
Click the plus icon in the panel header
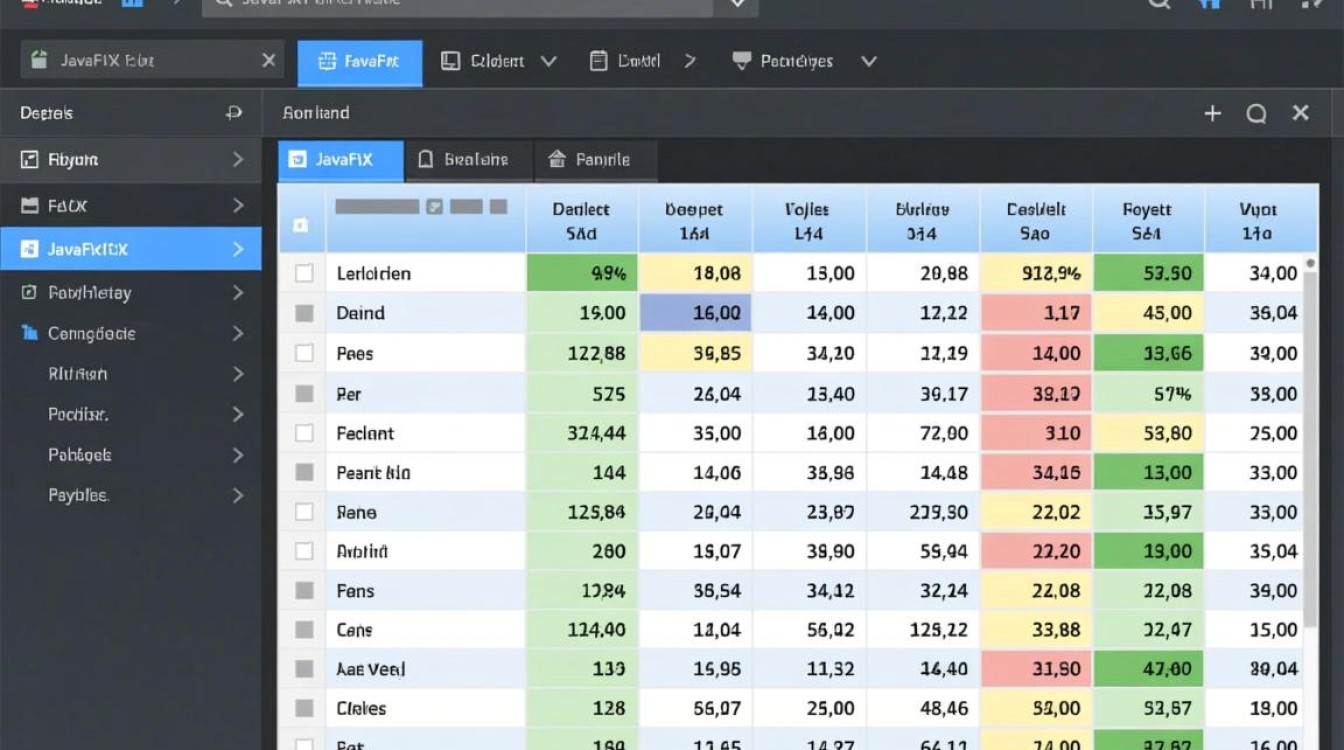1212,114
